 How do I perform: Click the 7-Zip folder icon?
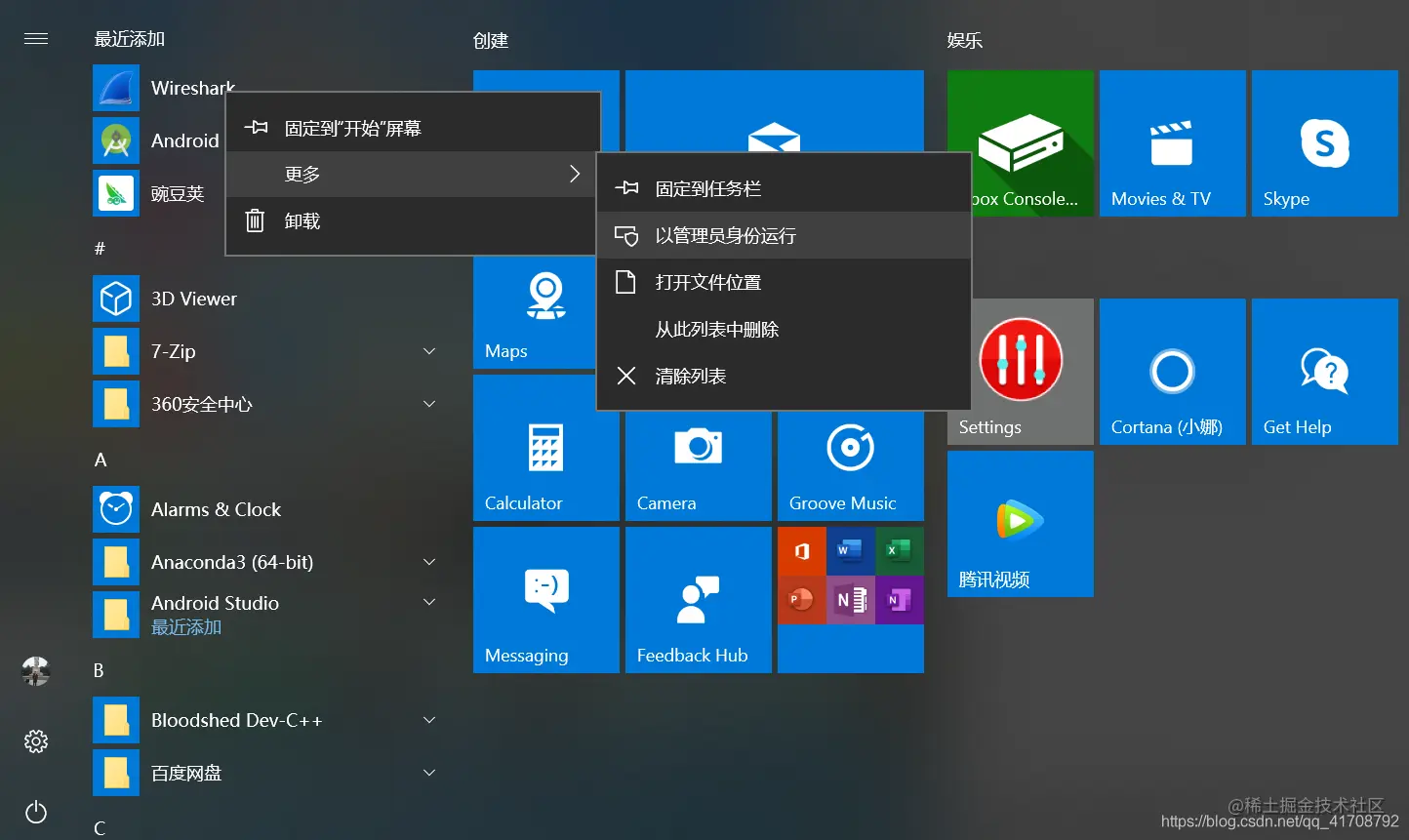[x=116, y=351]
